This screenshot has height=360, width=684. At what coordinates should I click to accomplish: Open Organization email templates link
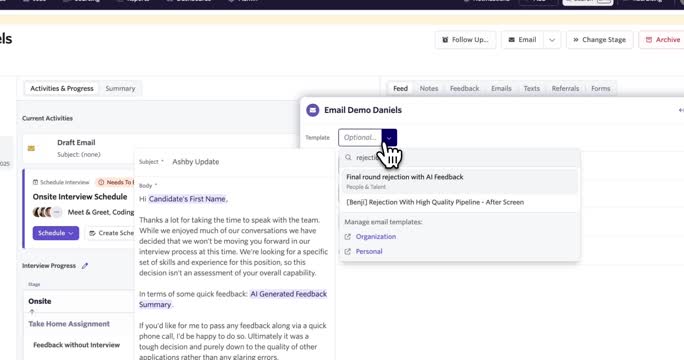pos(376,237)
